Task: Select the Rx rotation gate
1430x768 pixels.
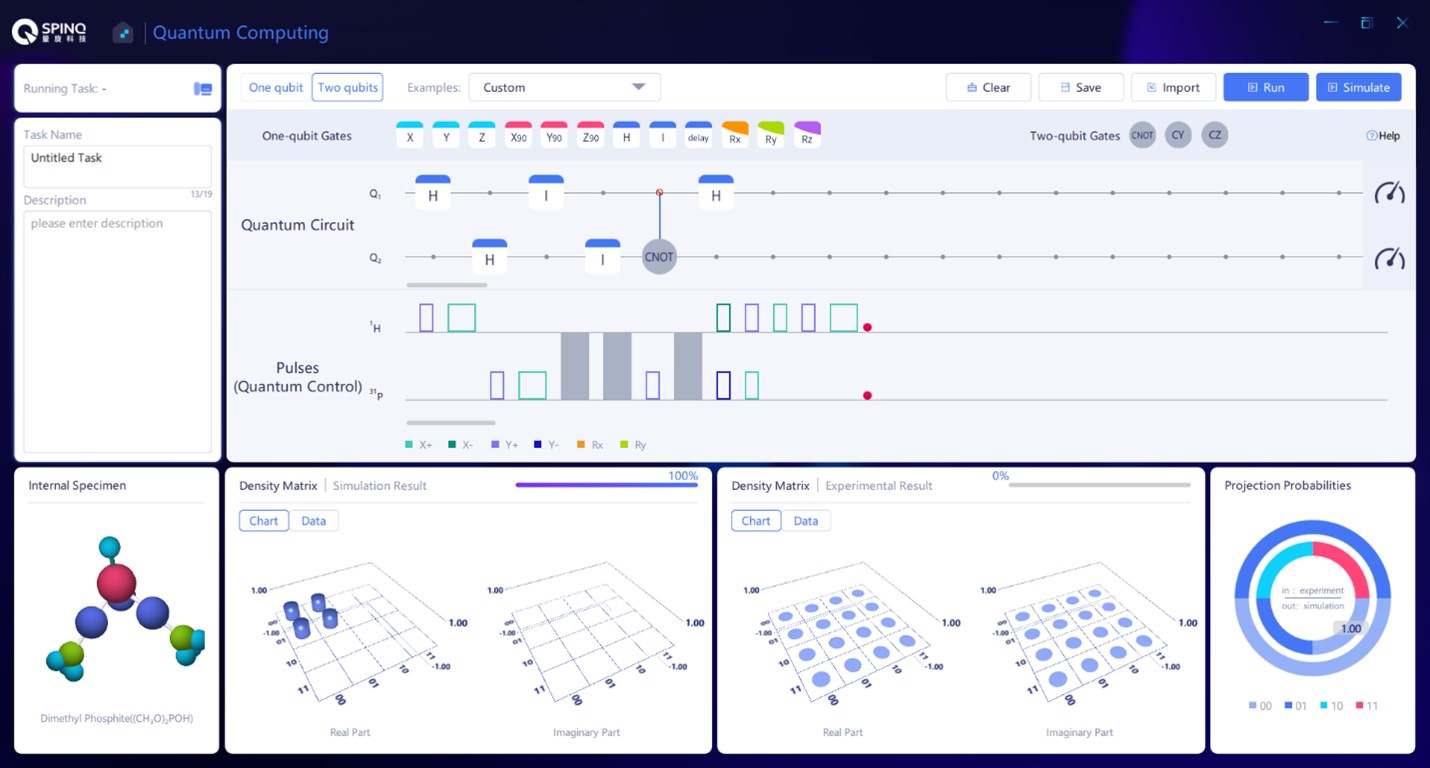Action: (735, 135)
